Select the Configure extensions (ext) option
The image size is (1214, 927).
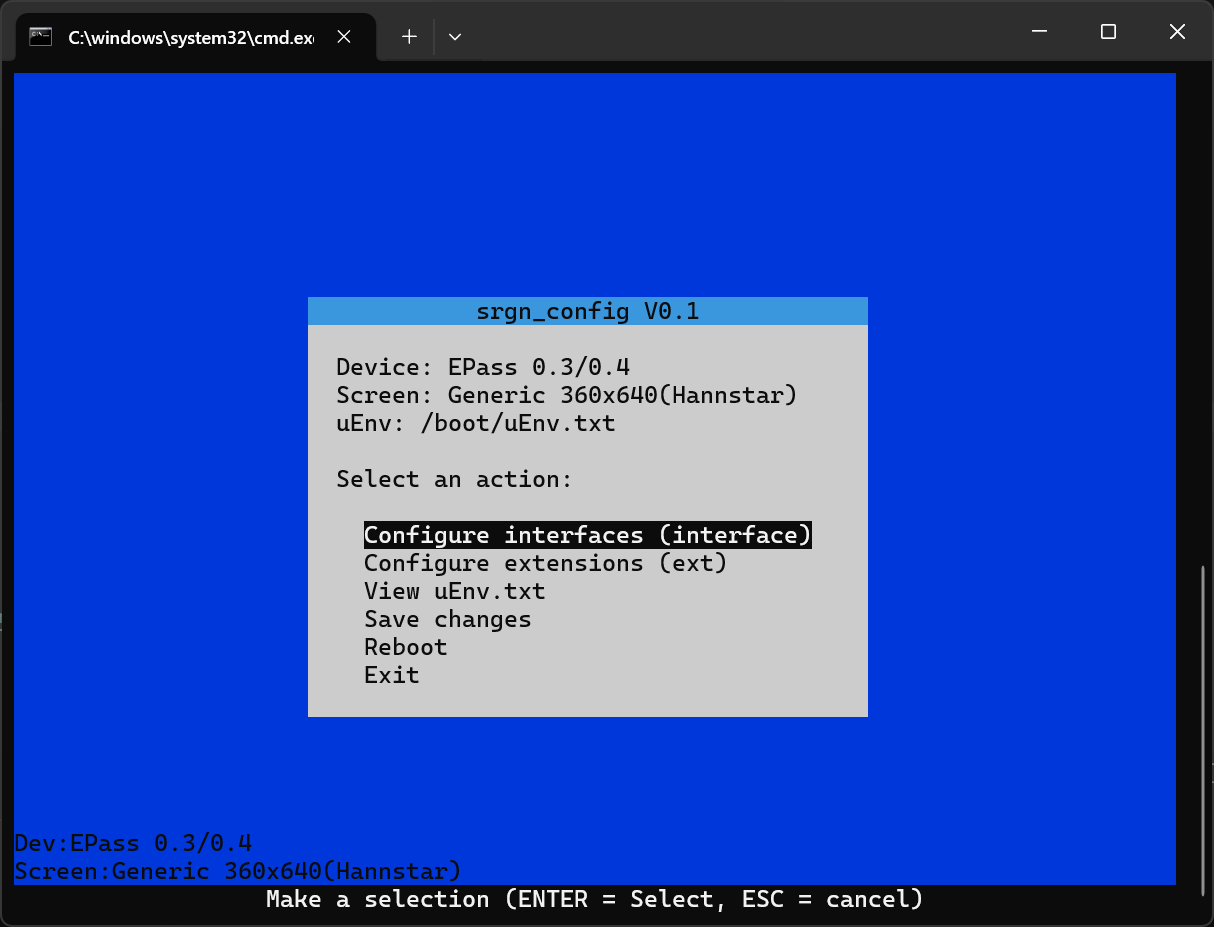point(543,563)
